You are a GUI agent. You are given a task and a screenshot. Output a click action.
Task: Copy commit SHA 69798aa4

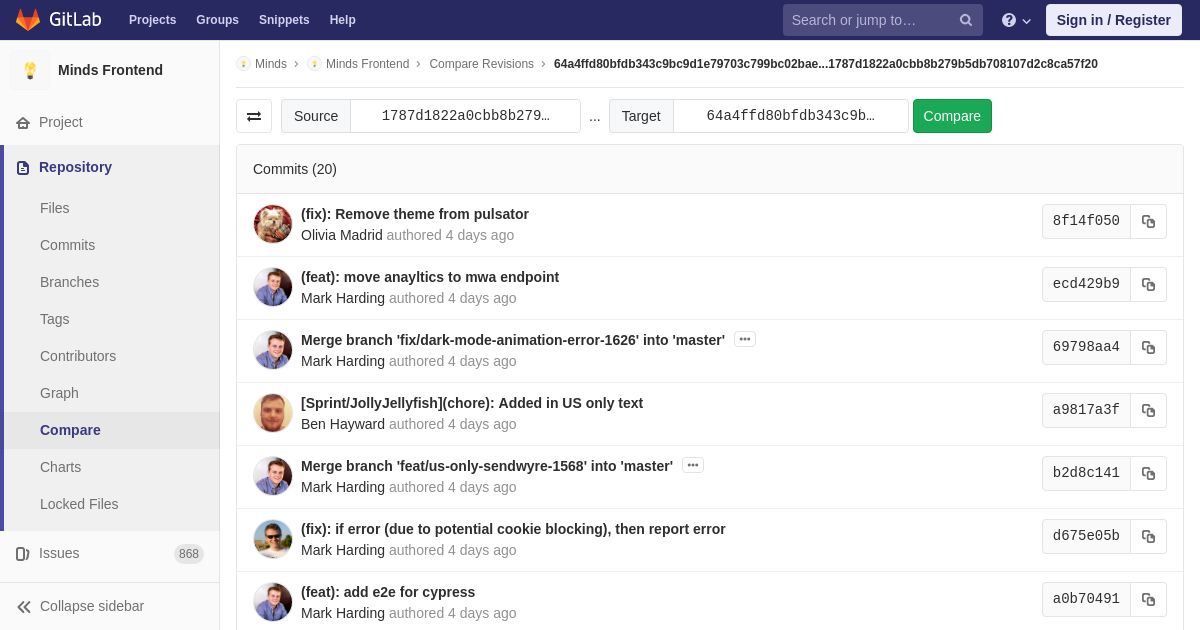tap(1148, 347)
